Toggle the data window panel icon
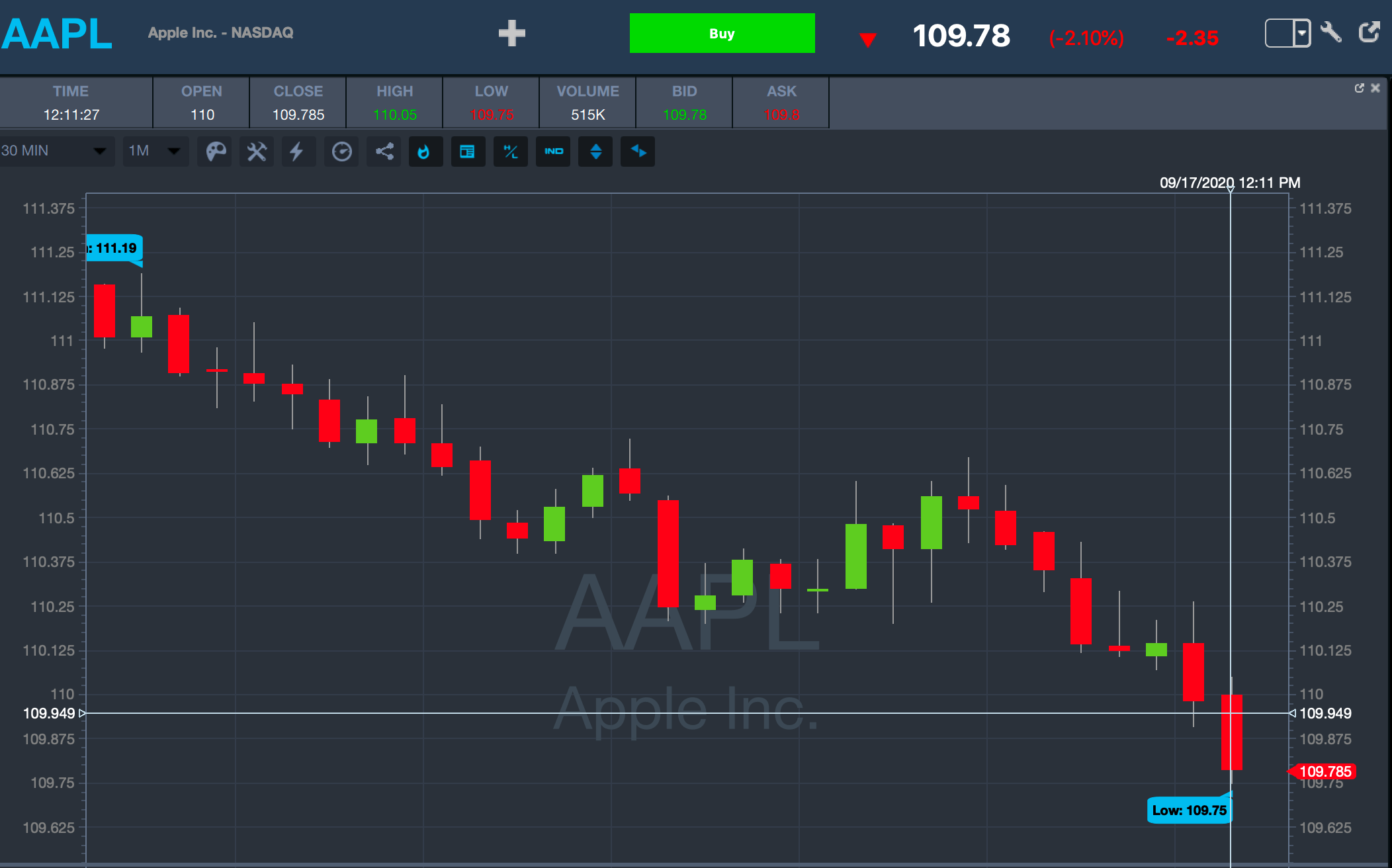The image size is (1392, 868). click(x=468, y=152)
